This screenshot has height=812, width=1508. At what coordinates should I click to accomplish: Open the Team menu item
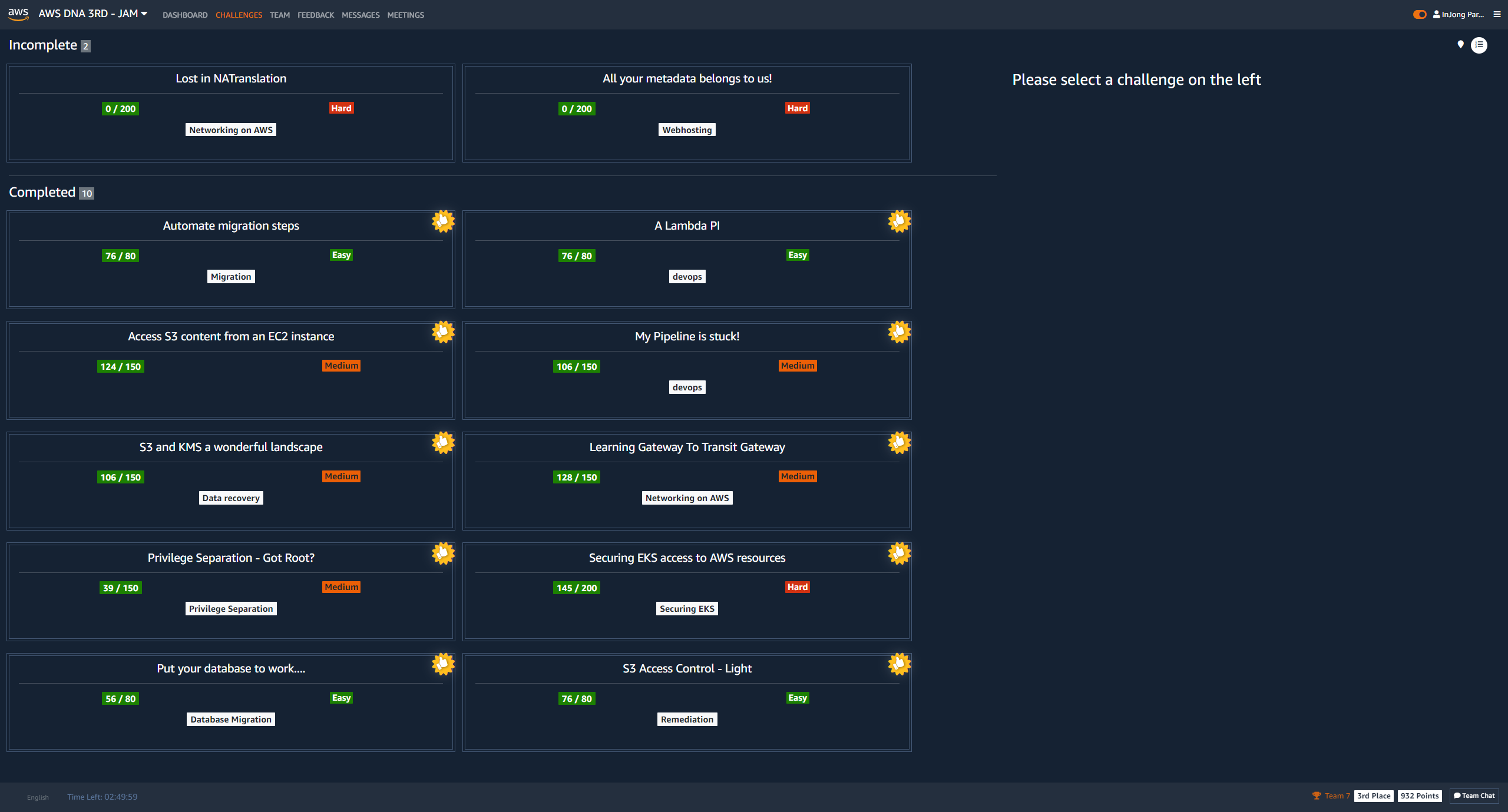(280, 15)
